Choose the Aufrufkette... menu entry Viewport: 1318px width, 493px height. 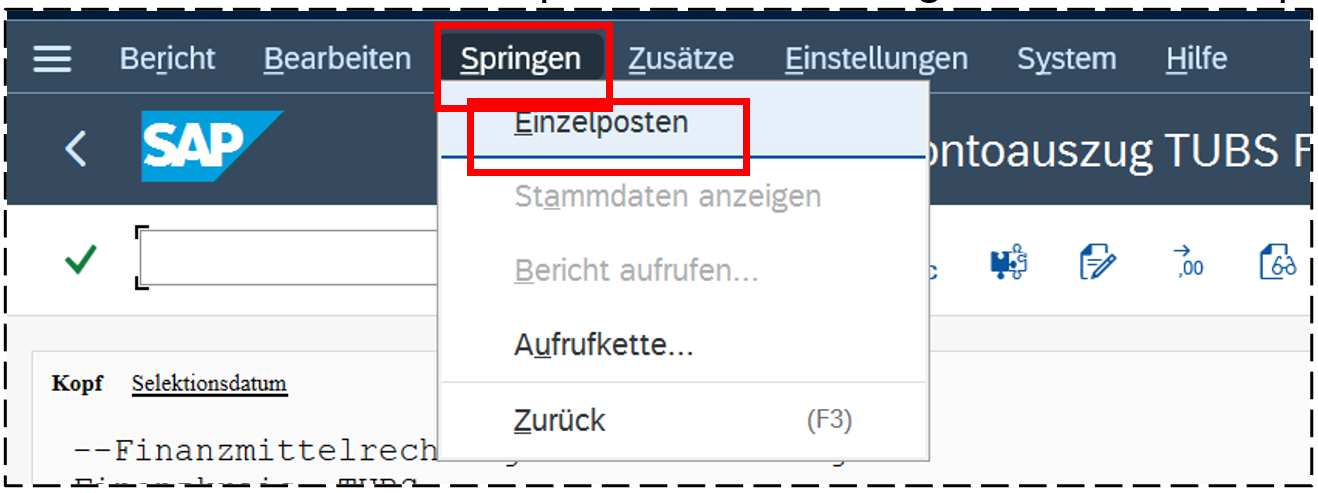pos(604,346)
